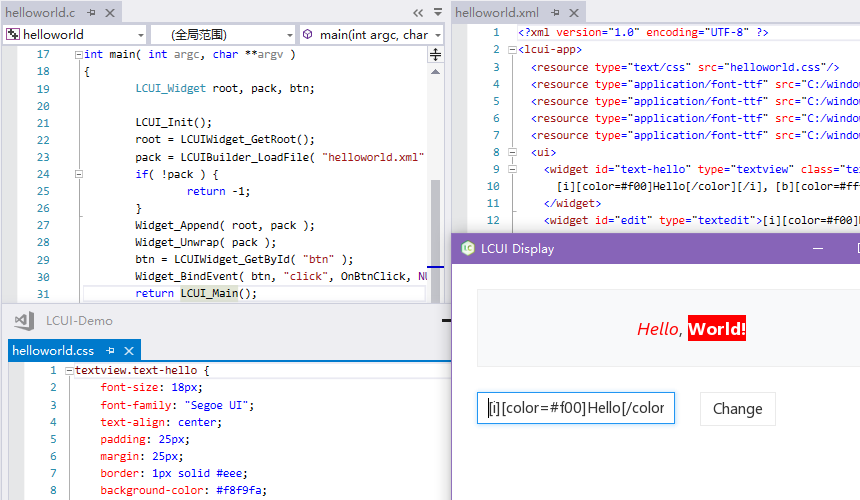Click LCUI_Init() on line 21
The height and width of the screenshot is (500, 860).
pyautogui.click(x=173, y=122)
